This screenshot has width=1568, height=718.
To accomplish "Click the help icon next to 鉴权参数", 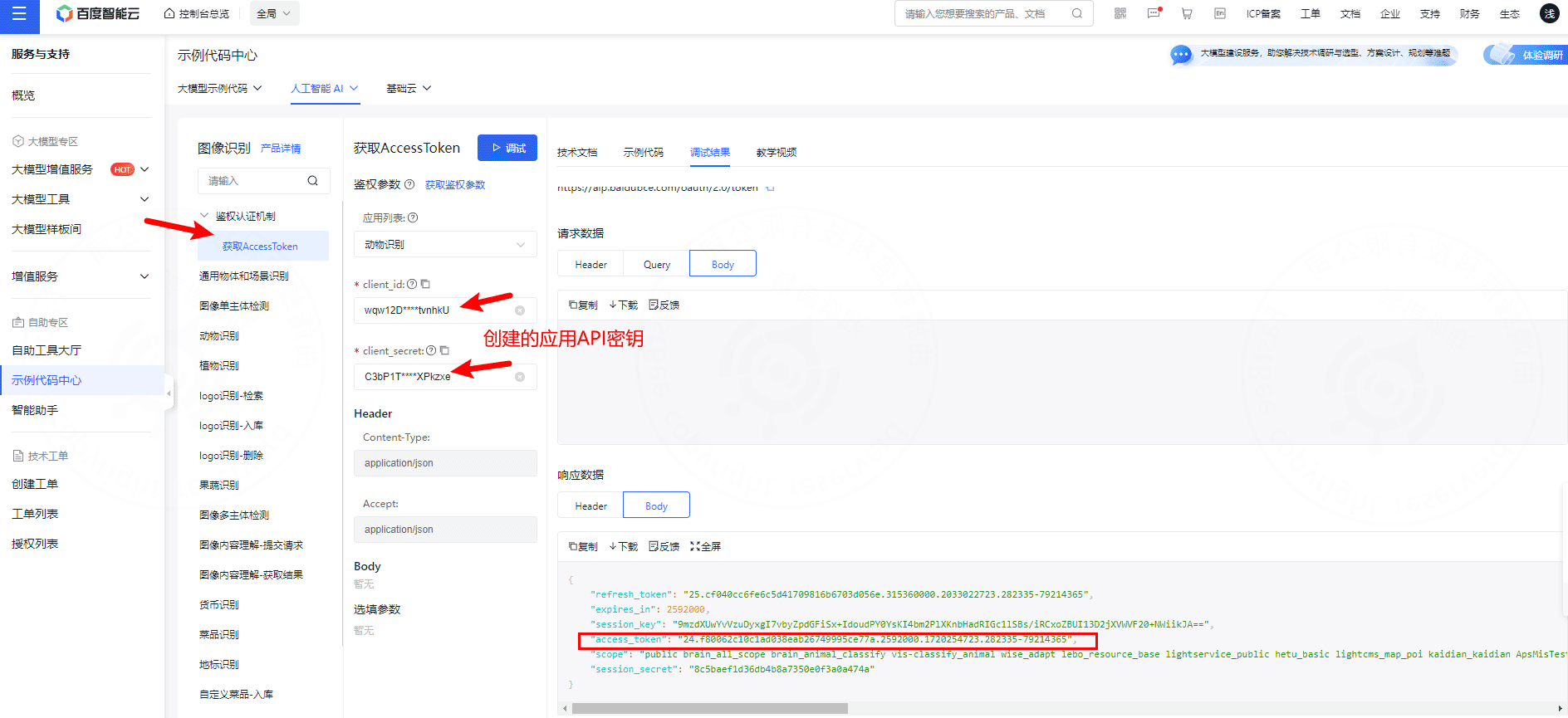I will click(409, 184).
